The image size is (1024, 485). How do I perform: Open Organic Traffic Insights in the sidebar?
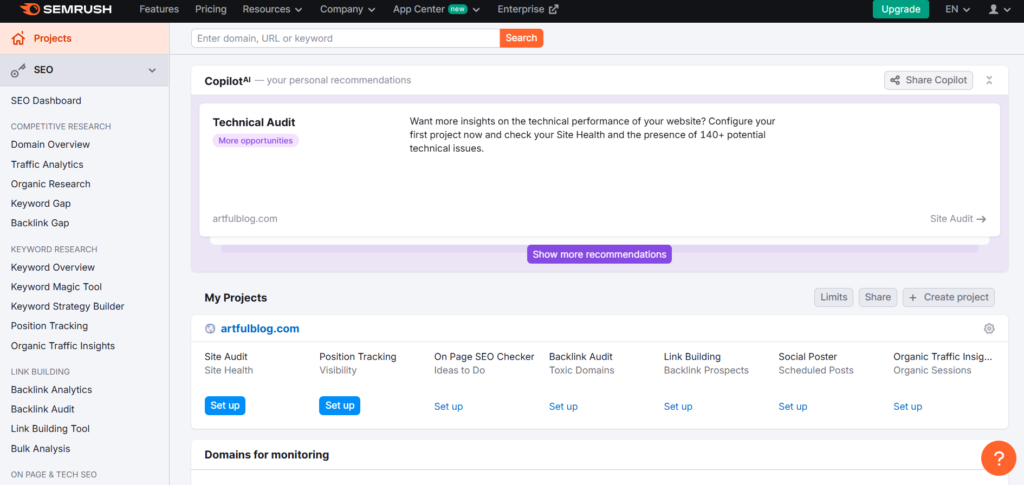[x=63, y=346]
